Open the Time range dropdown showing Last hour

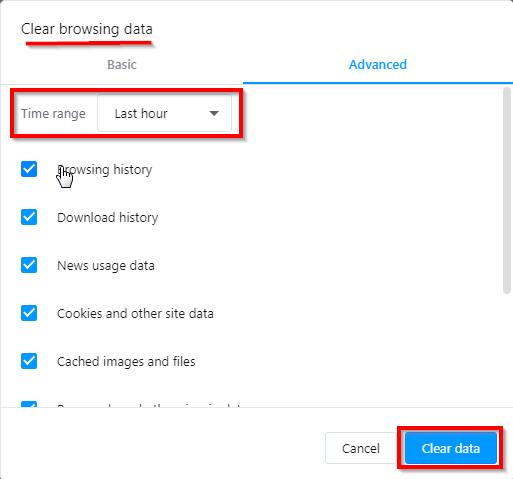click(164, 113)
